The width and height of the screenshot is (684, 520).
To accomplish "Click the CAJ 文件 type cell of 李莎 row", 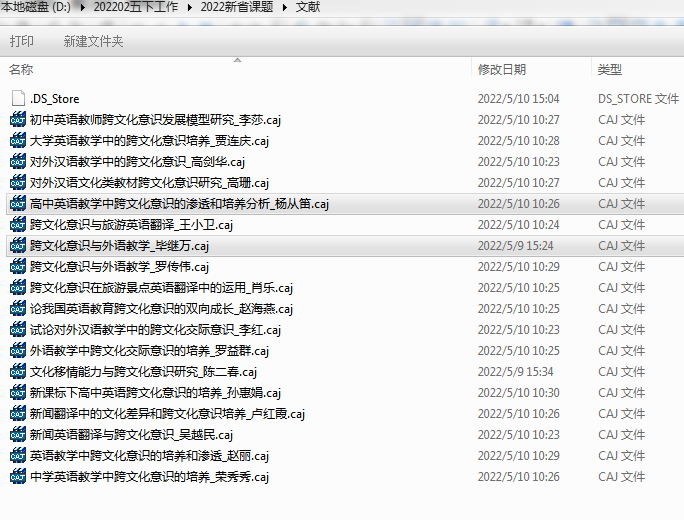I will (621, 120).
